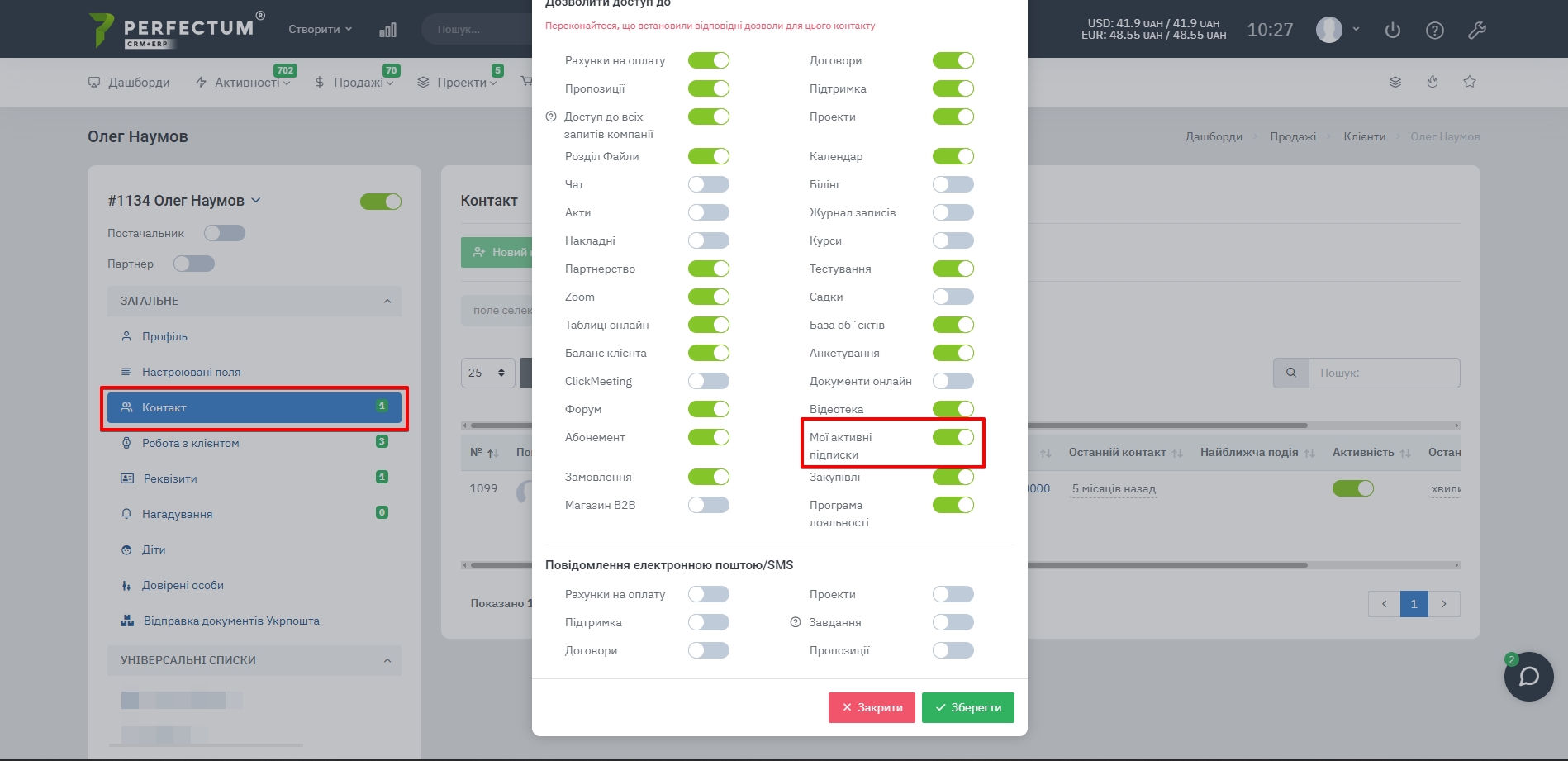This screenshot has height=761, width=1568.
Task: Open the help question mark icon
Action: (1435, 30)
